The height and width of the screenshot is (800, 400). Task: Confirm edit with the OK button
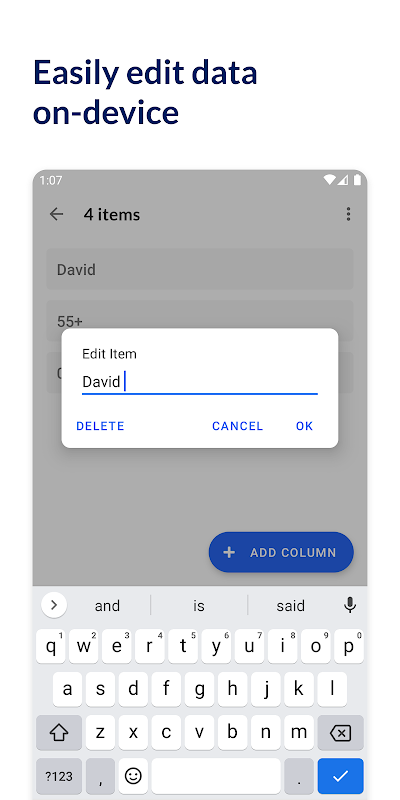304,426
